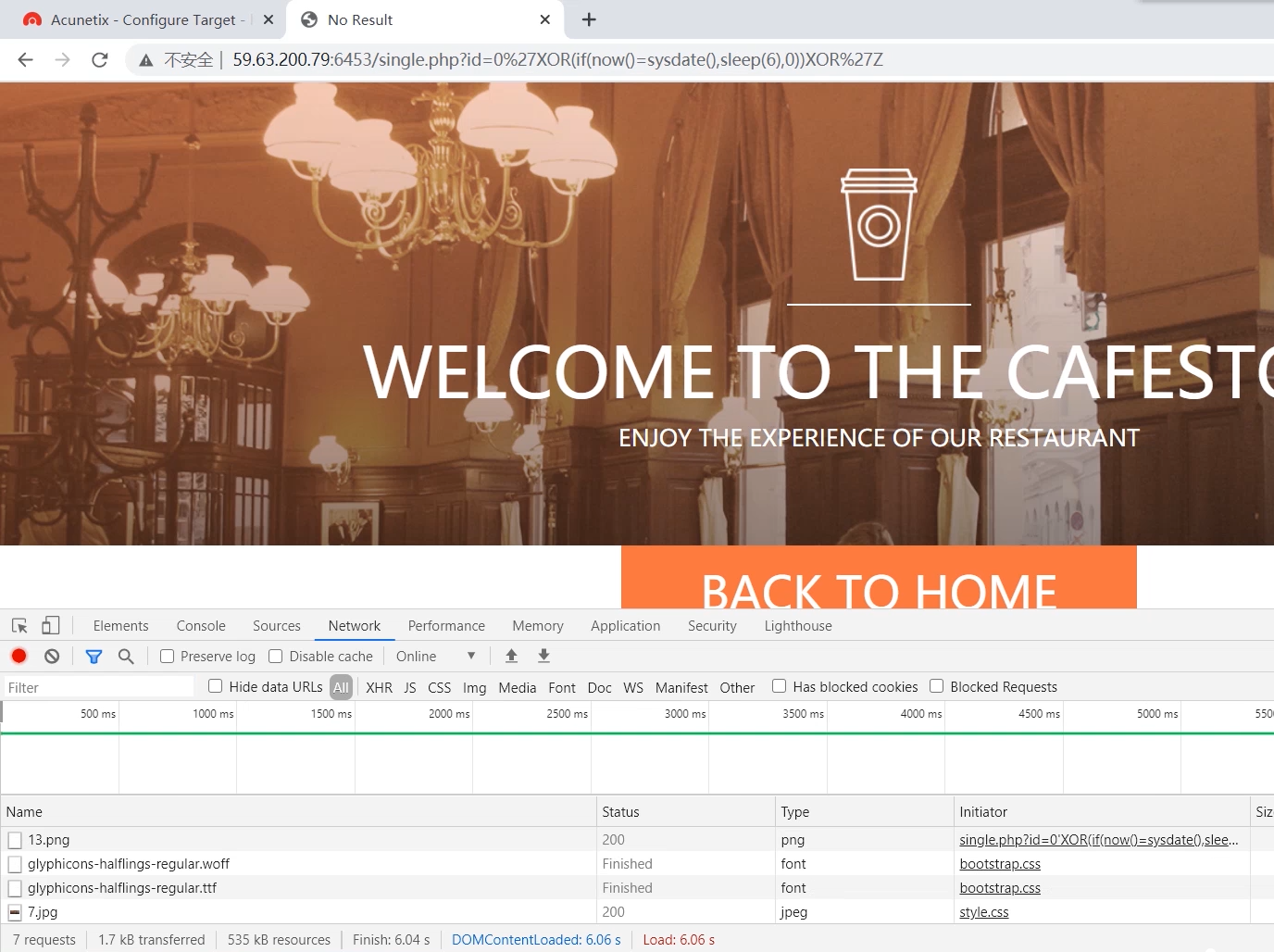Screen dimensions: 1274x952
Task: Open the single.php initiator link
Action: coord(1099,840)
